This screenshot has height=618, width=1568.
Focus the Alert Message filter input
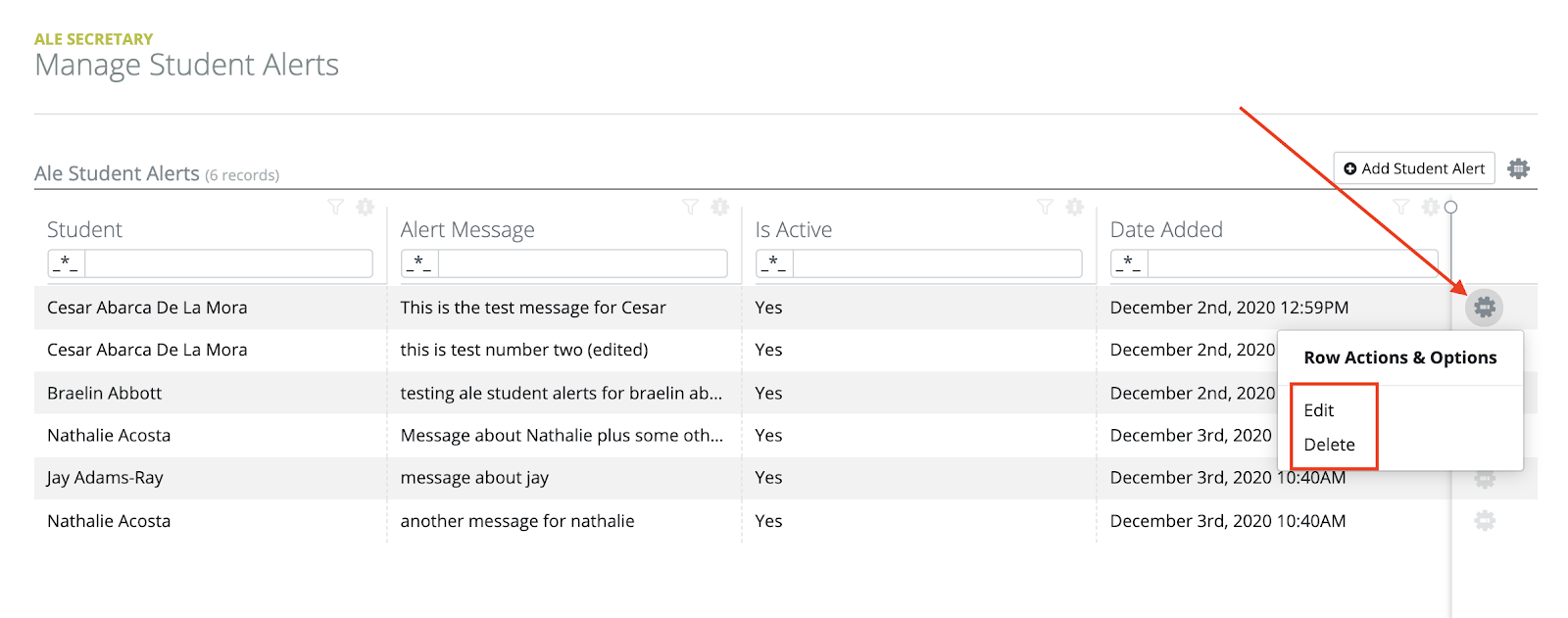pyautogui.click(x=583, y=262)
